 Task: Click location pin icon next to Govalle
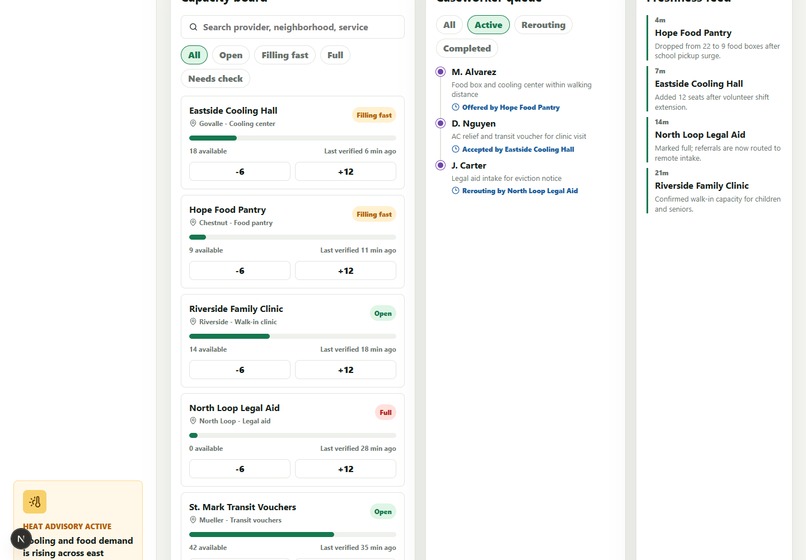(x=193, y=123)
